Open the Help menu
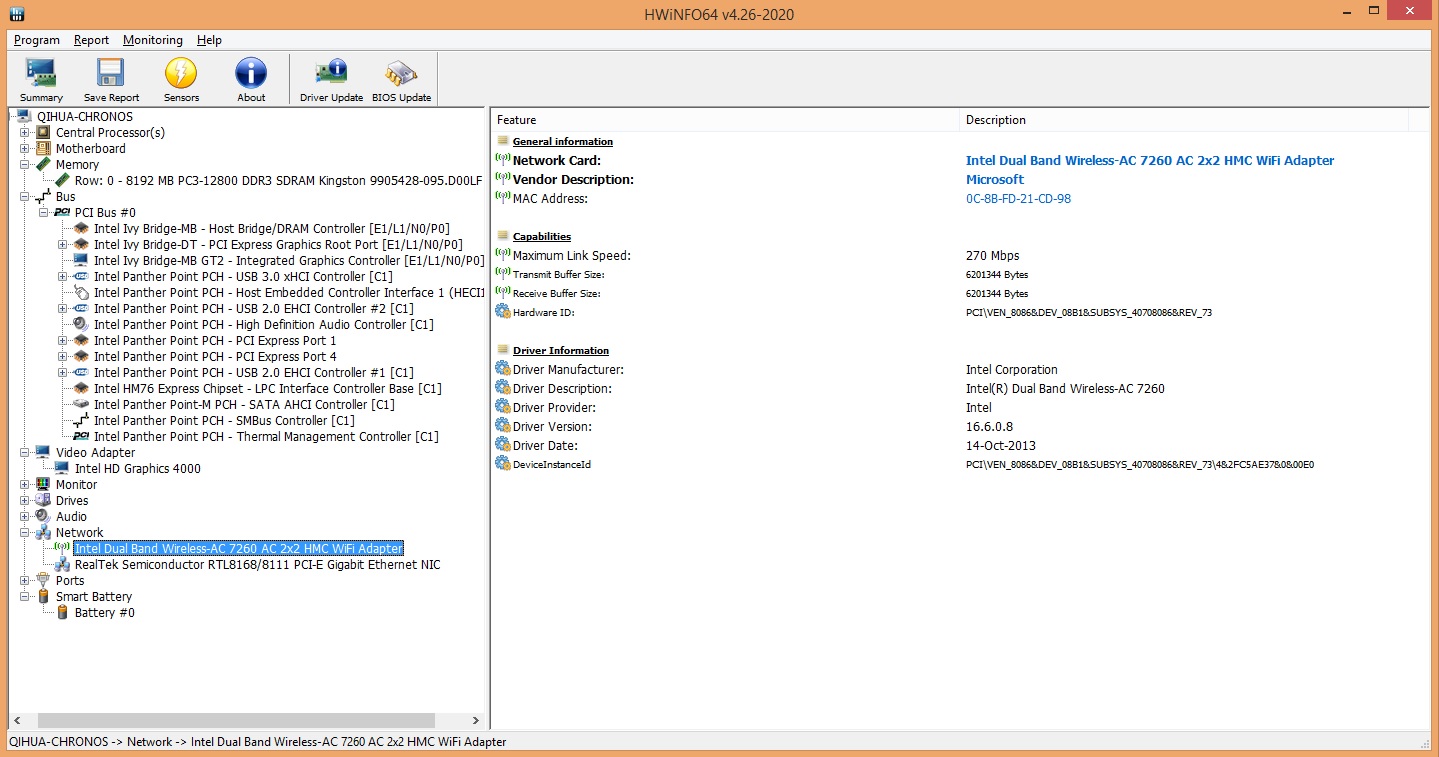This screenshot has width=1439, height=757. point(209,40)
